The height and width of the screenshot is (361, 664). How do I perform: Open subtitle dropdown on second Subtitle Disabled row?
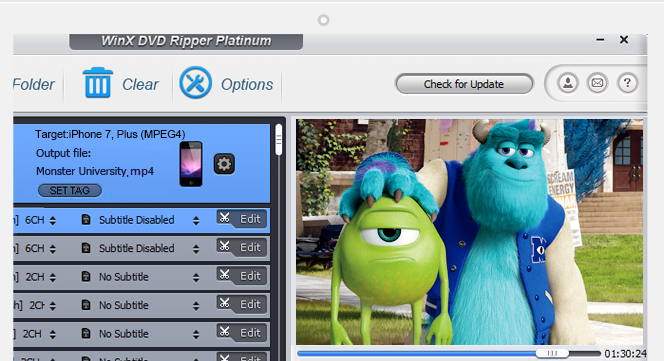point(196,249)
